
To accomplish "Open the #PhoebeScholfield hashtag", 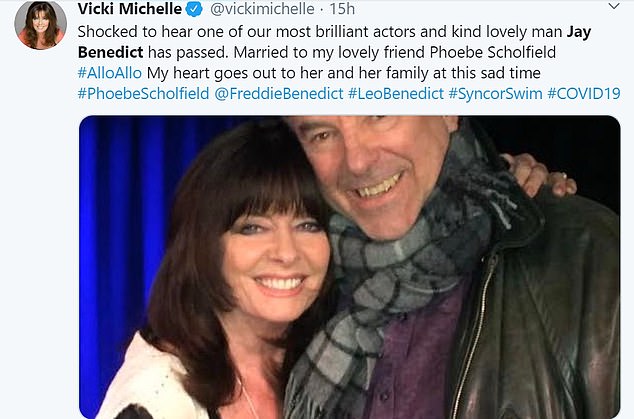I will click(x=144, y=93).
